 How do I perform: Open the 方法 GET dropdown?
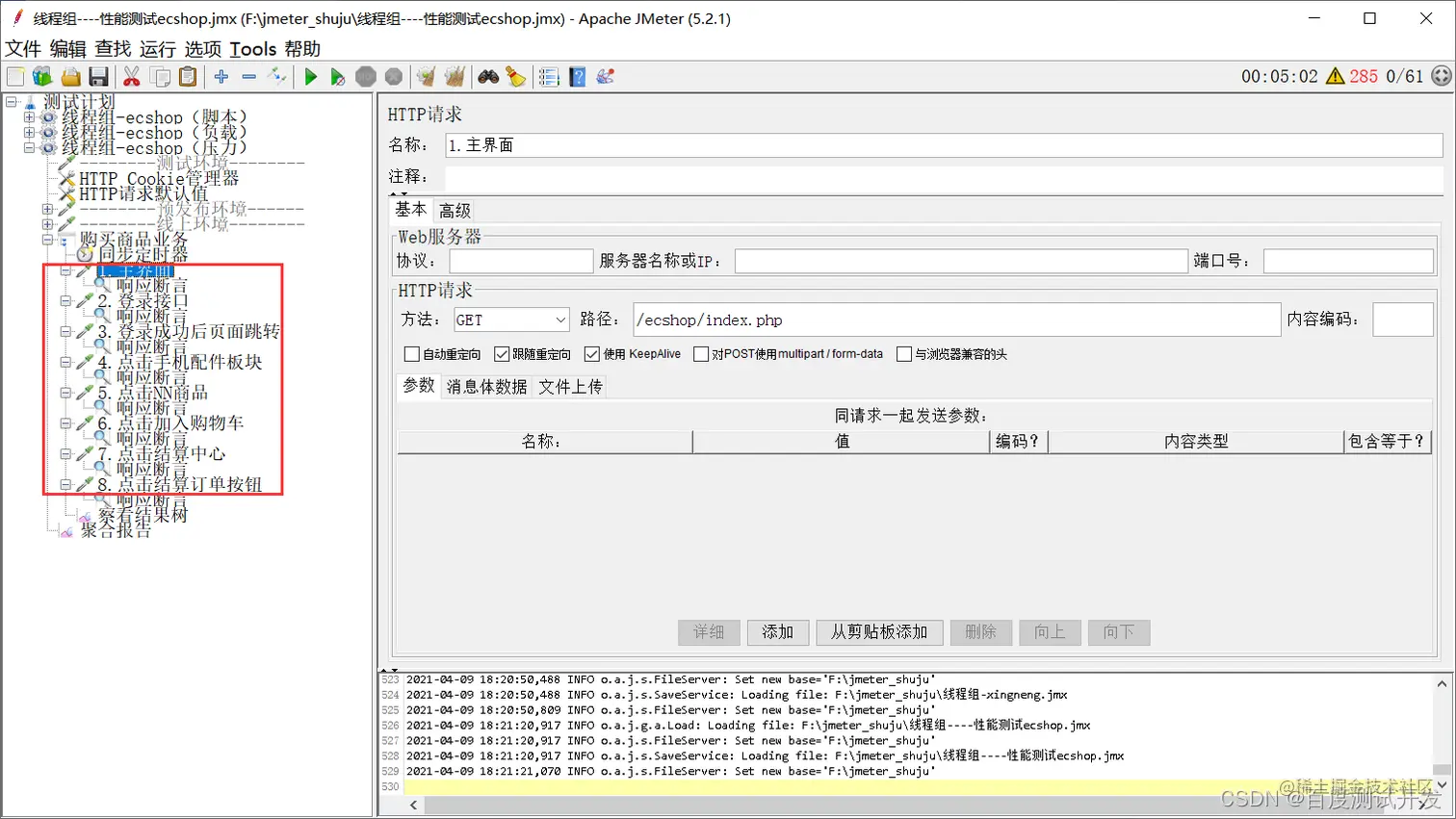click(x=511, y=320)
